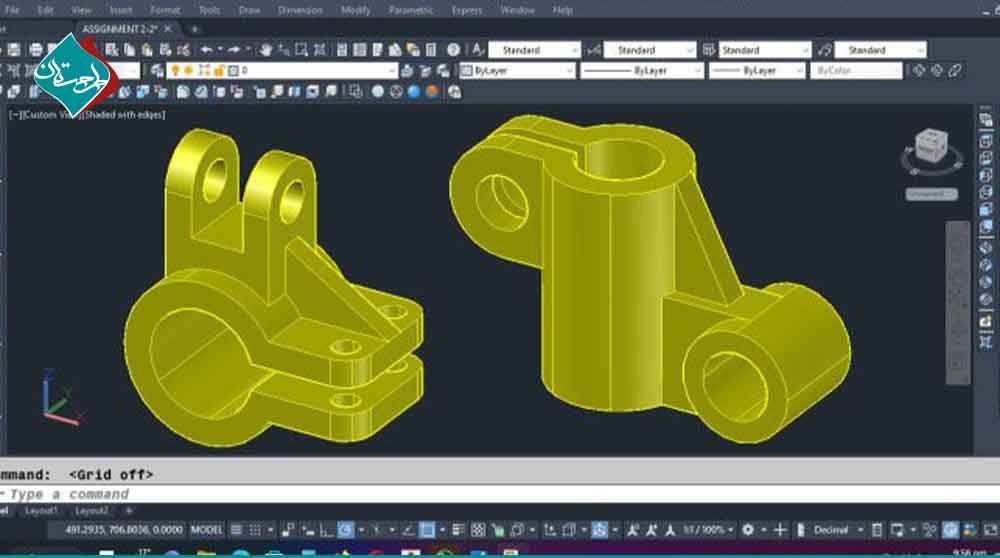Click the Type a command input line
Image resolution: width=1000 pixels, height=558 pixels.
(500, 494)
